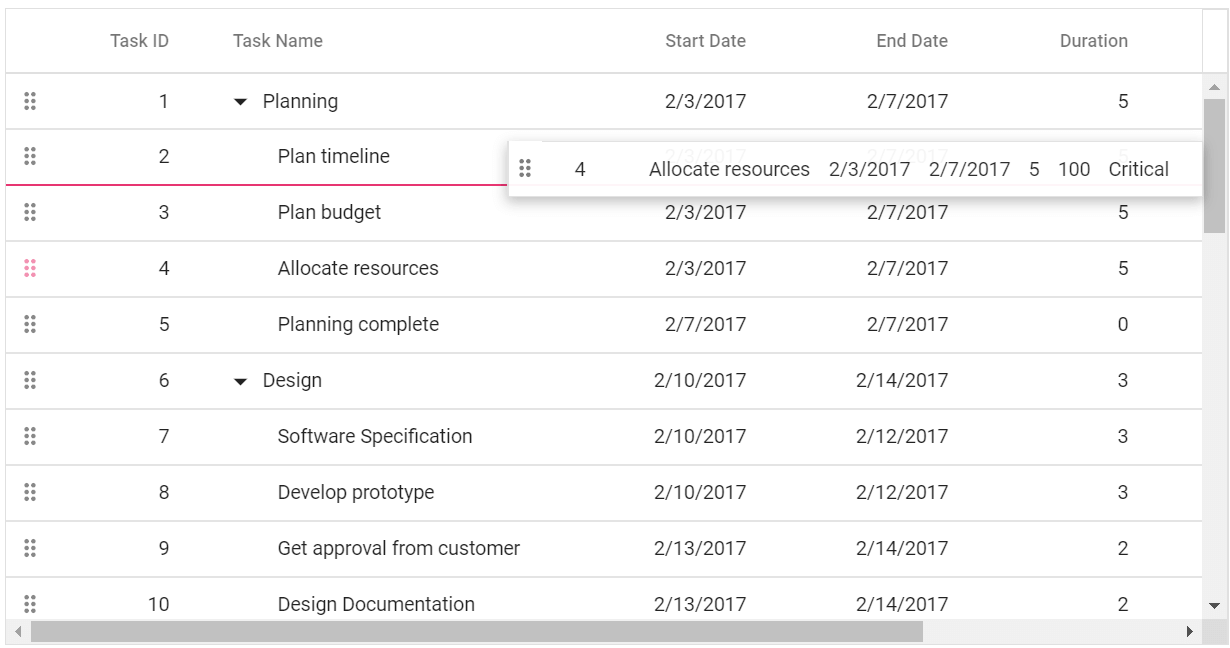Click vertical scrollbar down arrow
The height and width of the screenshot is (648, 1230).
1215,605
